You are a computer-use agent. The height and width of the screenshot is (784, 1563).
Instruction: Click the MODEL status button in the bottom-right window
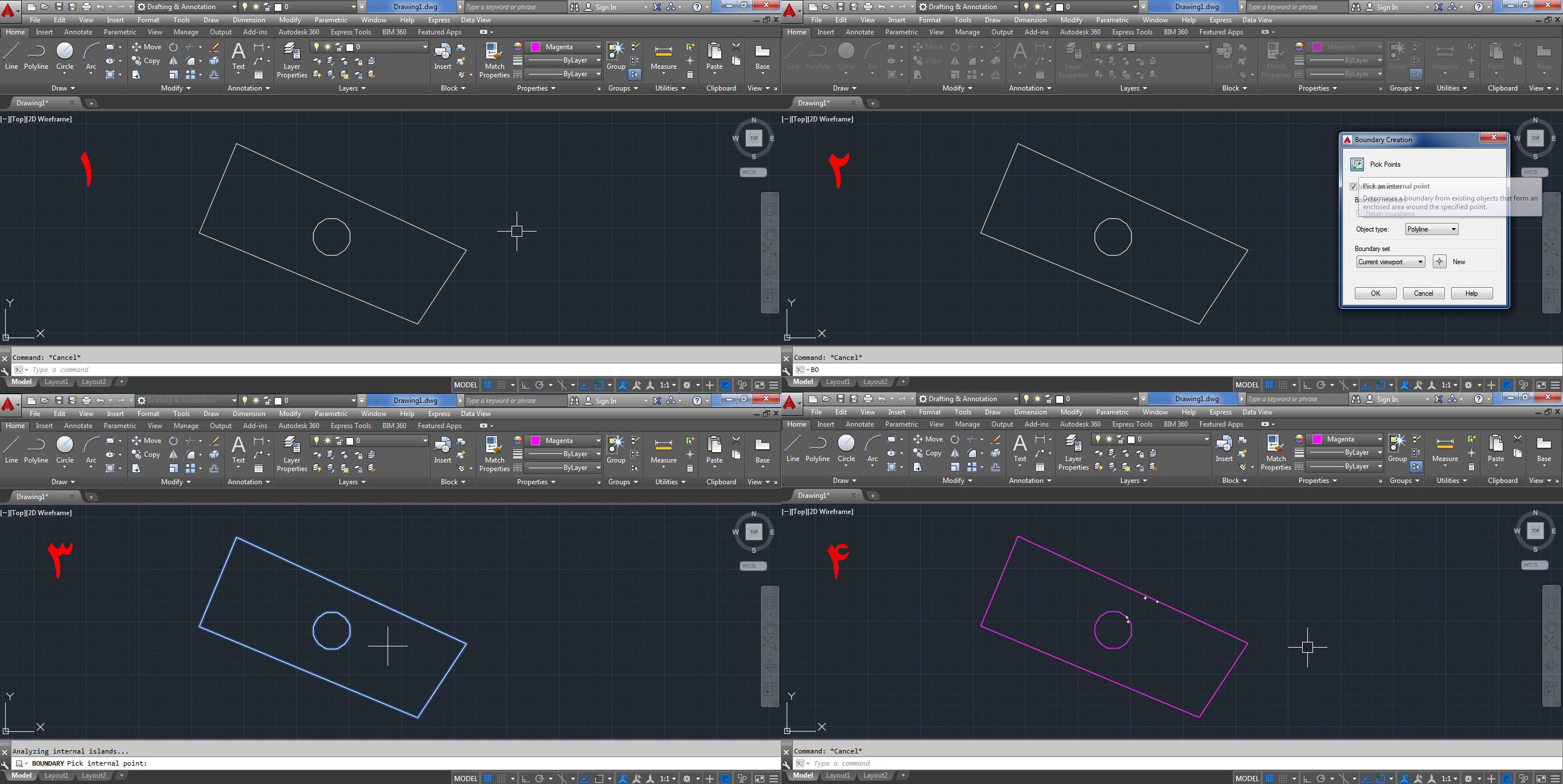click(1247, 778)
